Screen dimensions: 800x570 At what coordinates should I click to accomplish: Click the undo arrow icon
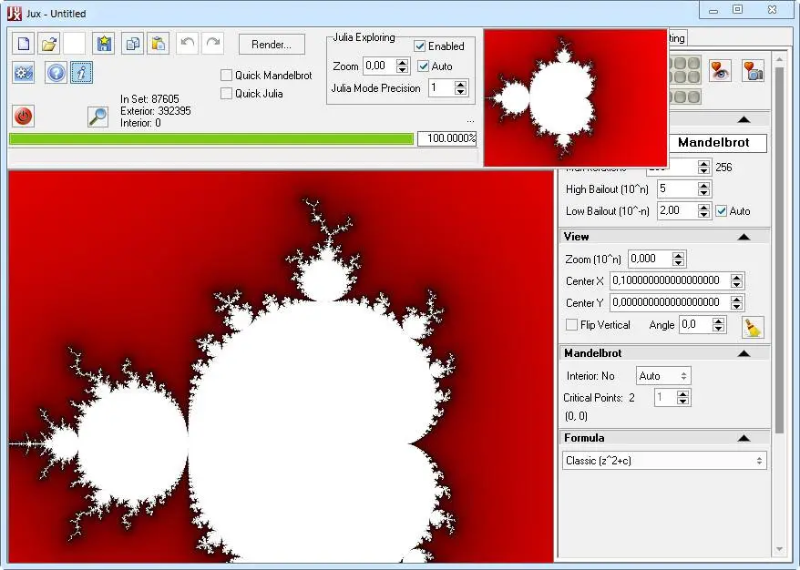(187, 44)
